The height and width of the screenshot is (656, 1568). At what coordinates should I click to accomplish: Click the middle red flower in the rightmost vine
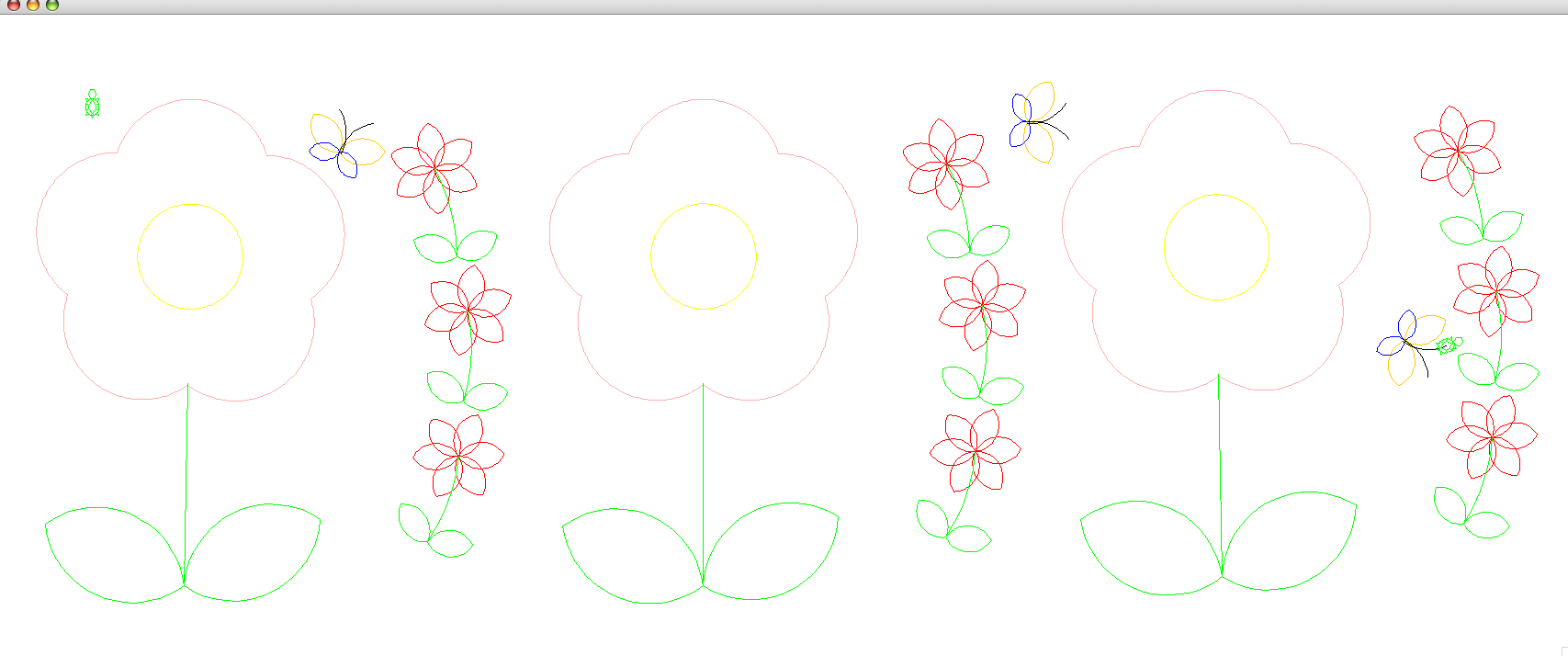coord(1495,291)
